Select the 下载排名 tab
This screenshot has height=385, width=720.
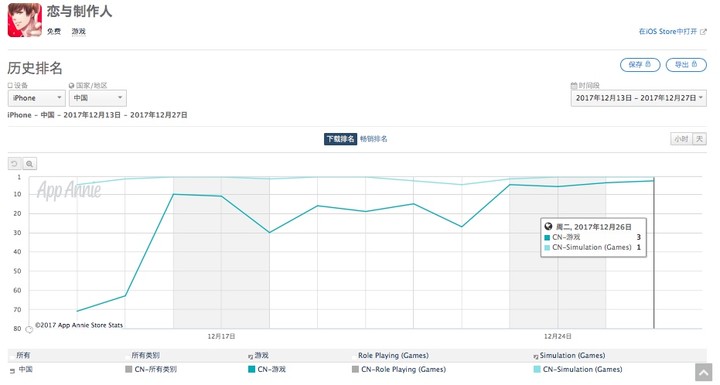click(x=340, y=139)
